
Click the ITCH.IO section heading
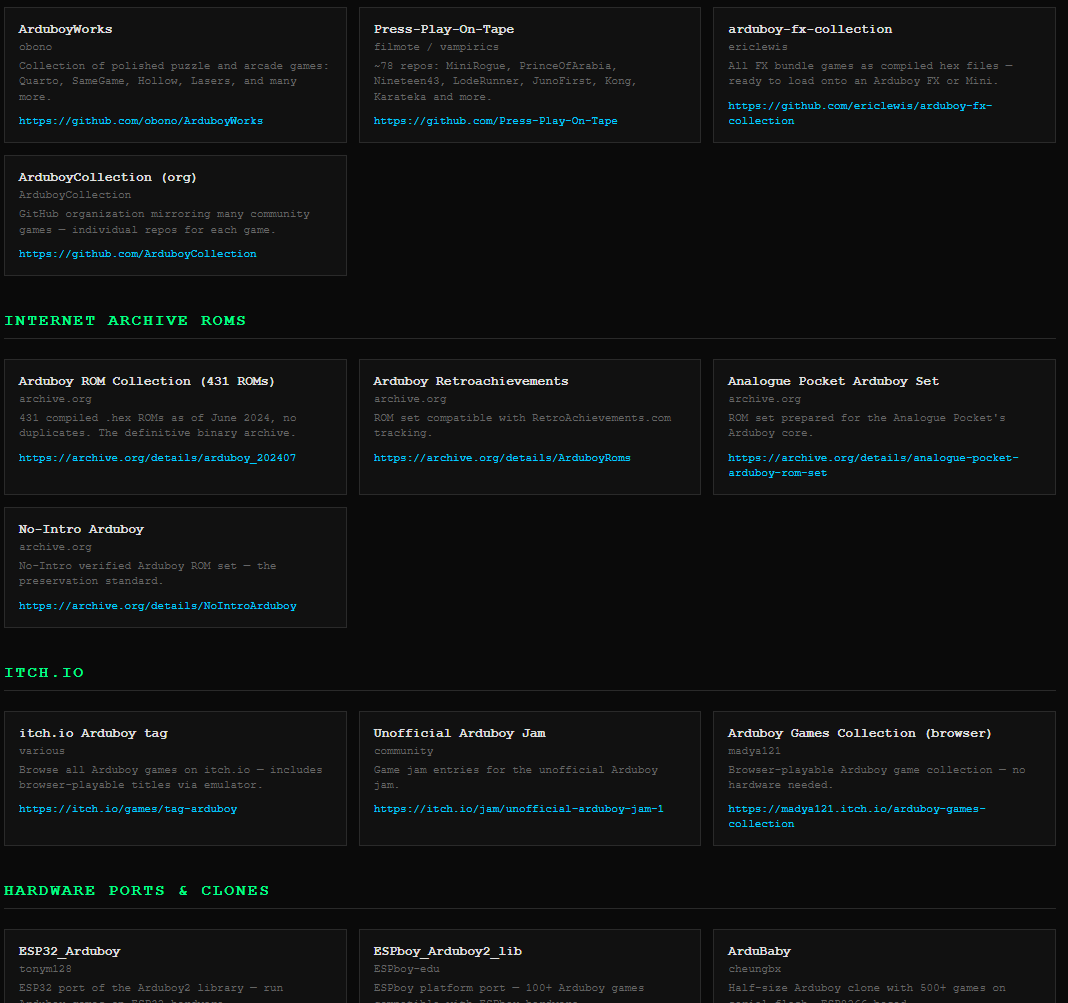[x=44, y=673]
